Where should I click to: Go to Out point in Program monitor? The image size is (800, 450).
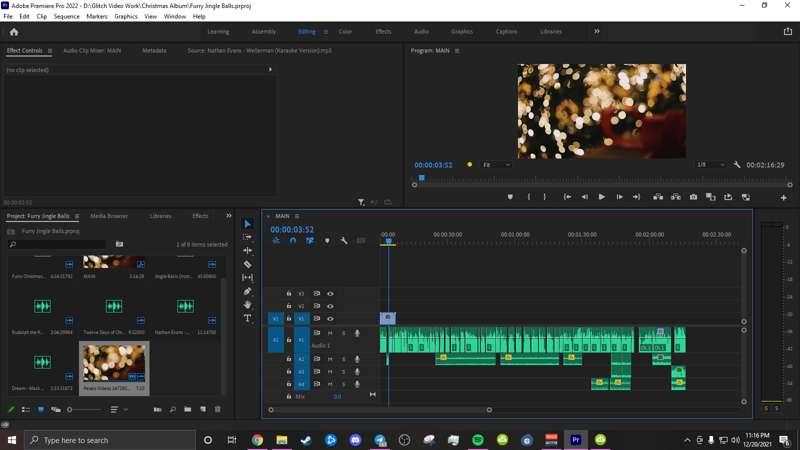(636, 197)
